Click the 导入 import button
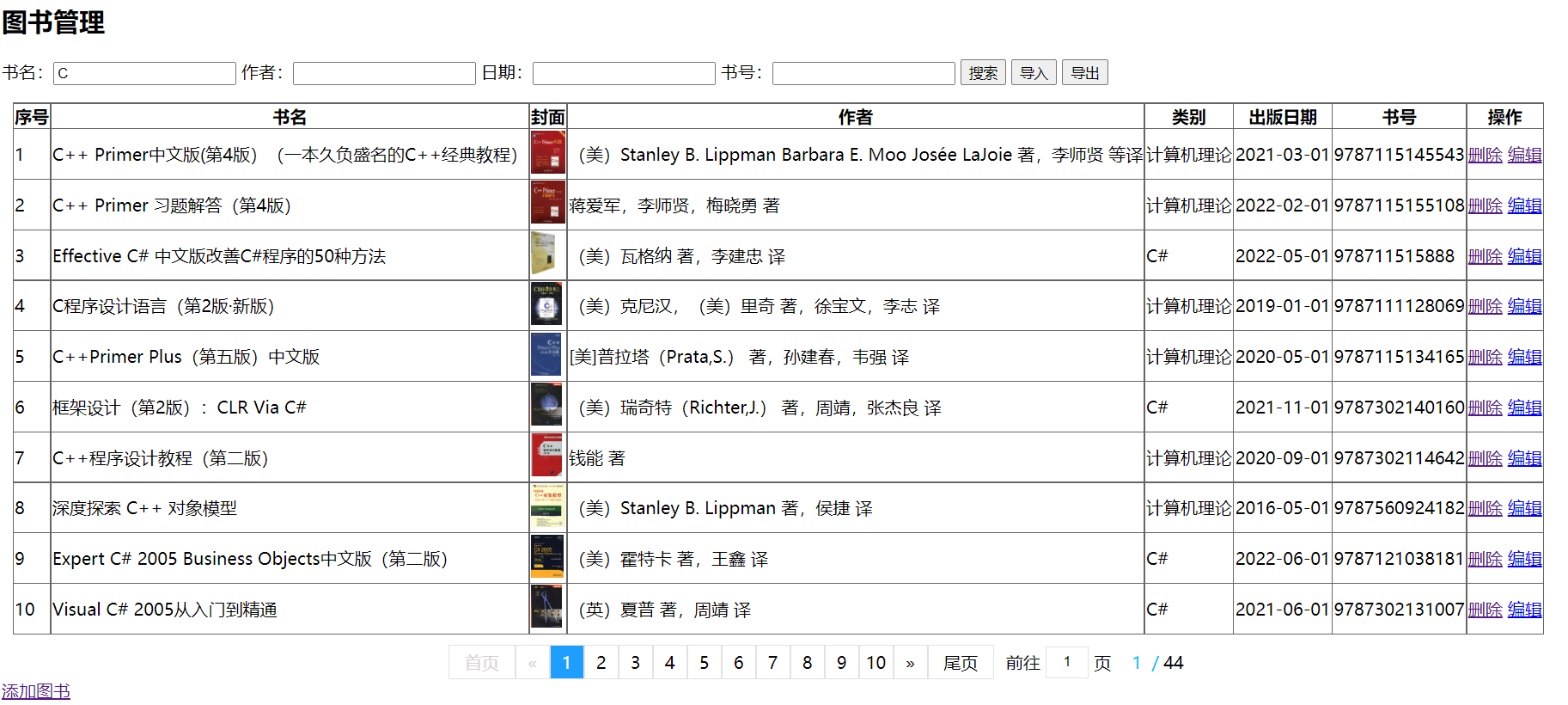This screenshot has height=705, width=1568. coord(1034,73)
